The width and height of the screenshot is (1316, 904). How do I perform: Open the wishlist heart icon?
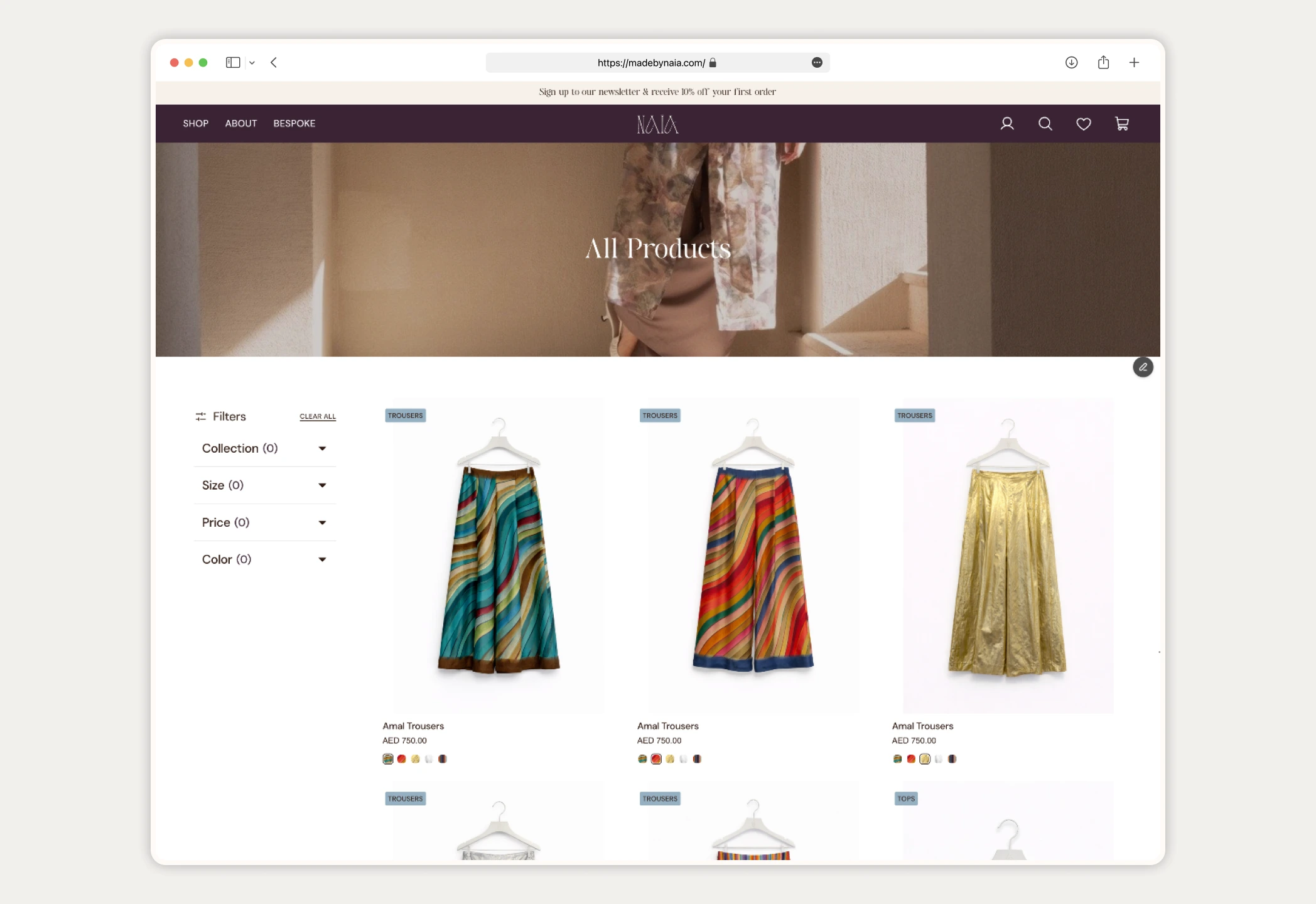point(1084,124)
